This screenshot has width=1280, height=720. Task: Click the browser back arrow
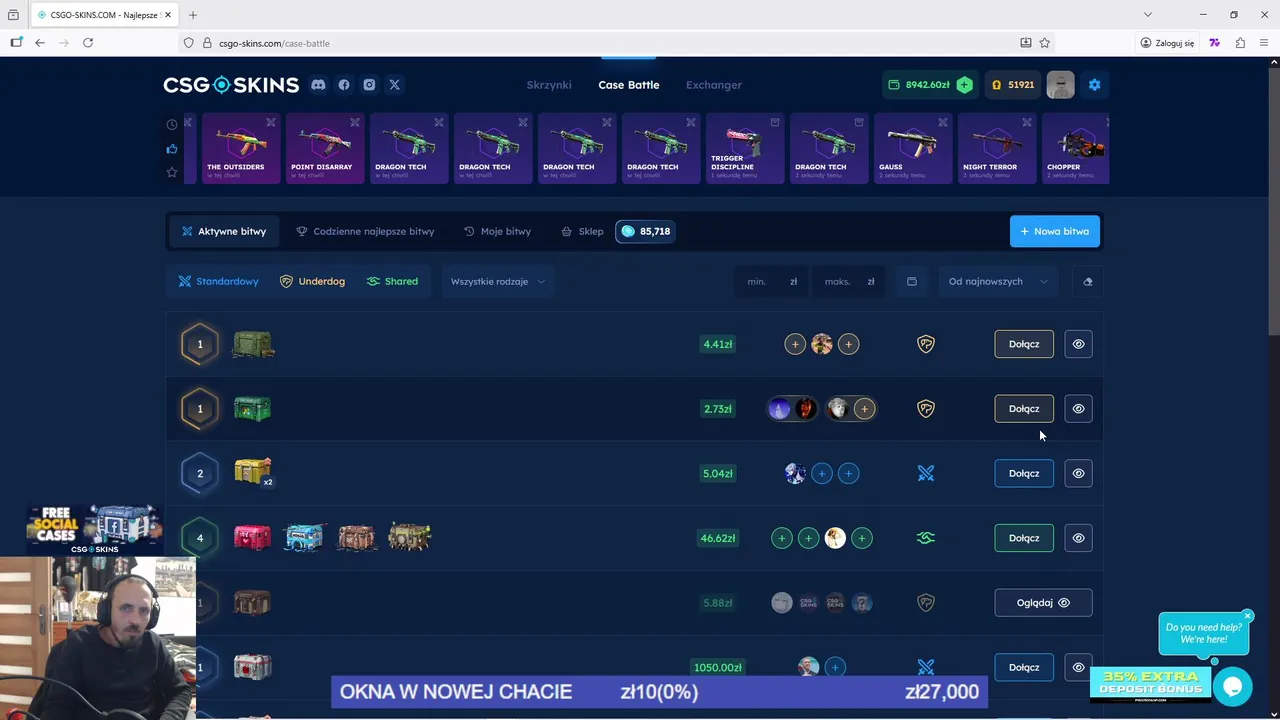tap(40, 43)
